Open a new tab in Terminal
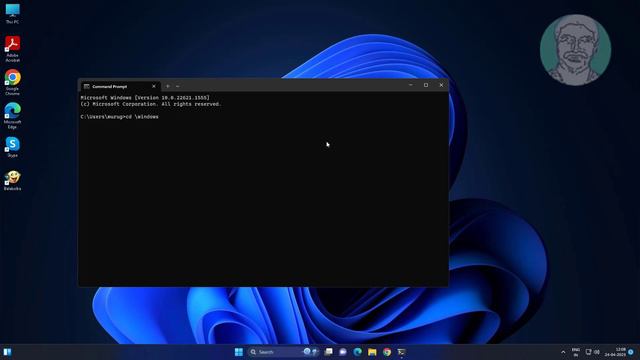Screen dimensions: 640x360 (168, 86)
